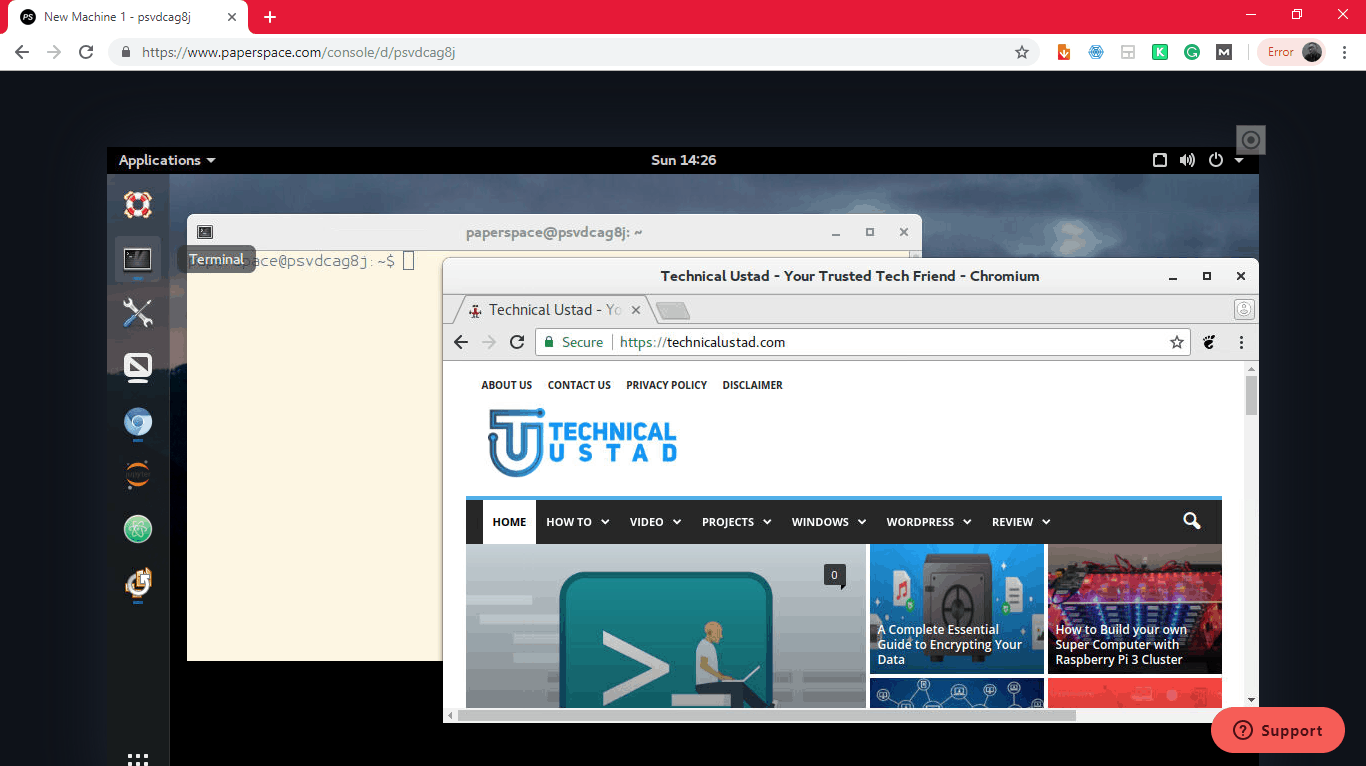Image resolution: width=1366 pixels, height=766 pixels.
Task: Open a new tab in Chromium
Action: (x=672, y=311)
